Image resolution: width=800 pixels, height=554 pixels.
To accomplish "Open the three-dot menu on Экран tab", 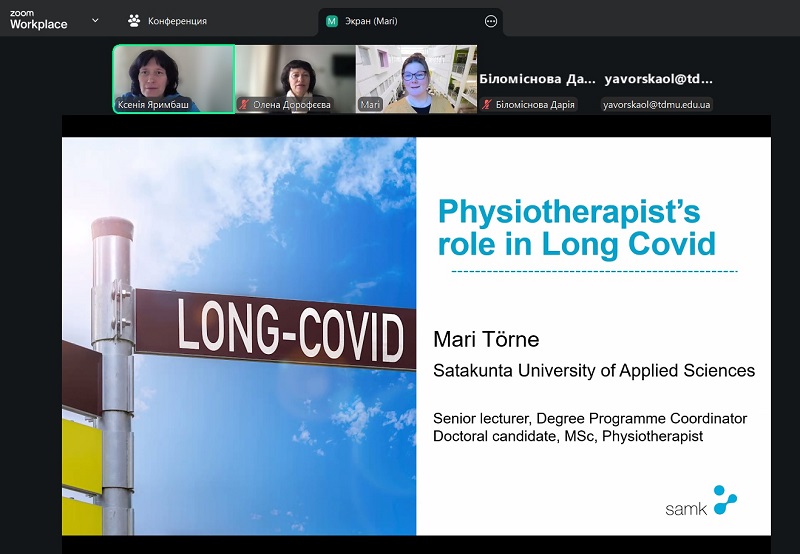I will click(490, 21).
